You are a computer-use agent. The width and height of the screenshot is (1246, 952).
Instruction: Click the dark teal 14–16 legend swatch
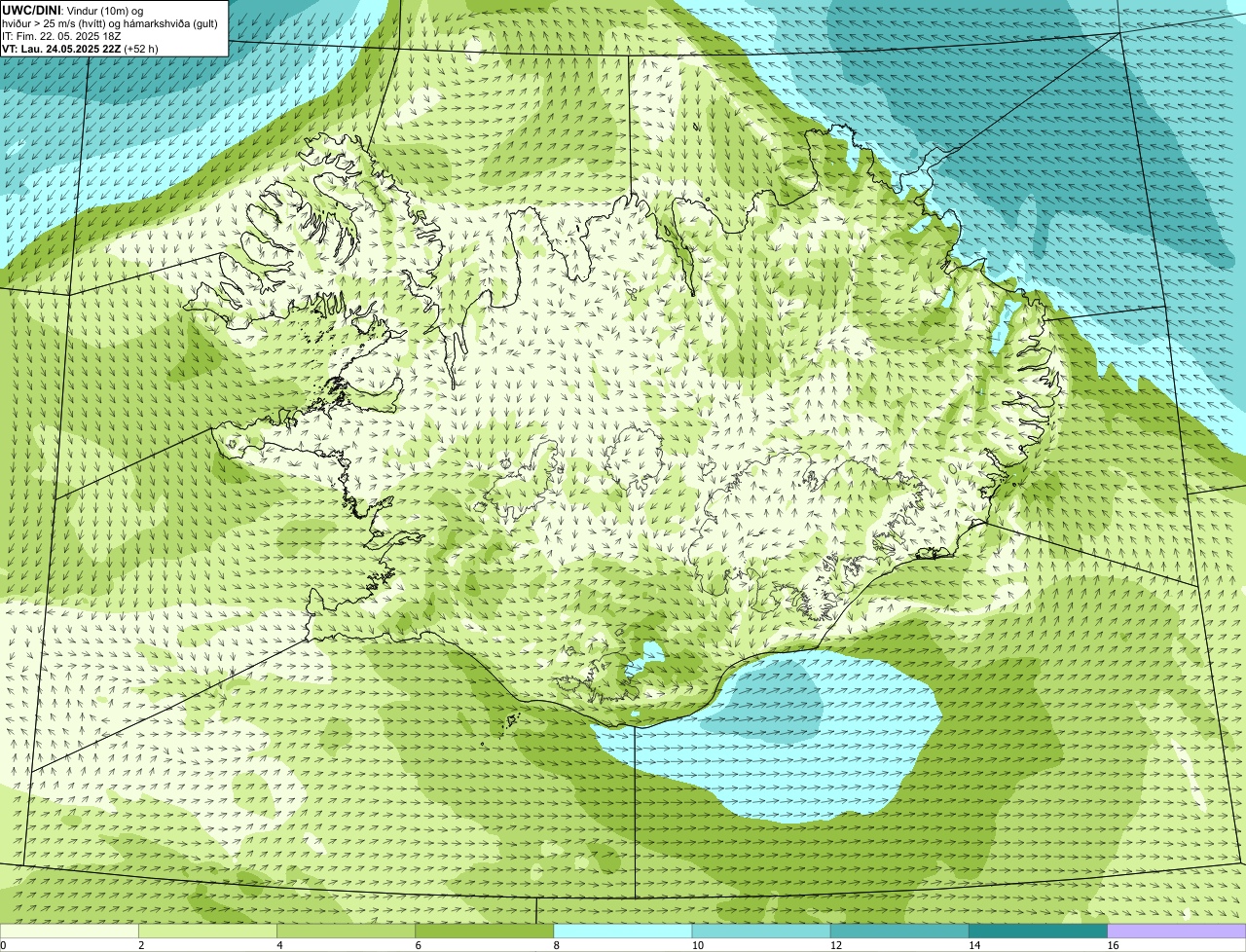point(1039,932)
